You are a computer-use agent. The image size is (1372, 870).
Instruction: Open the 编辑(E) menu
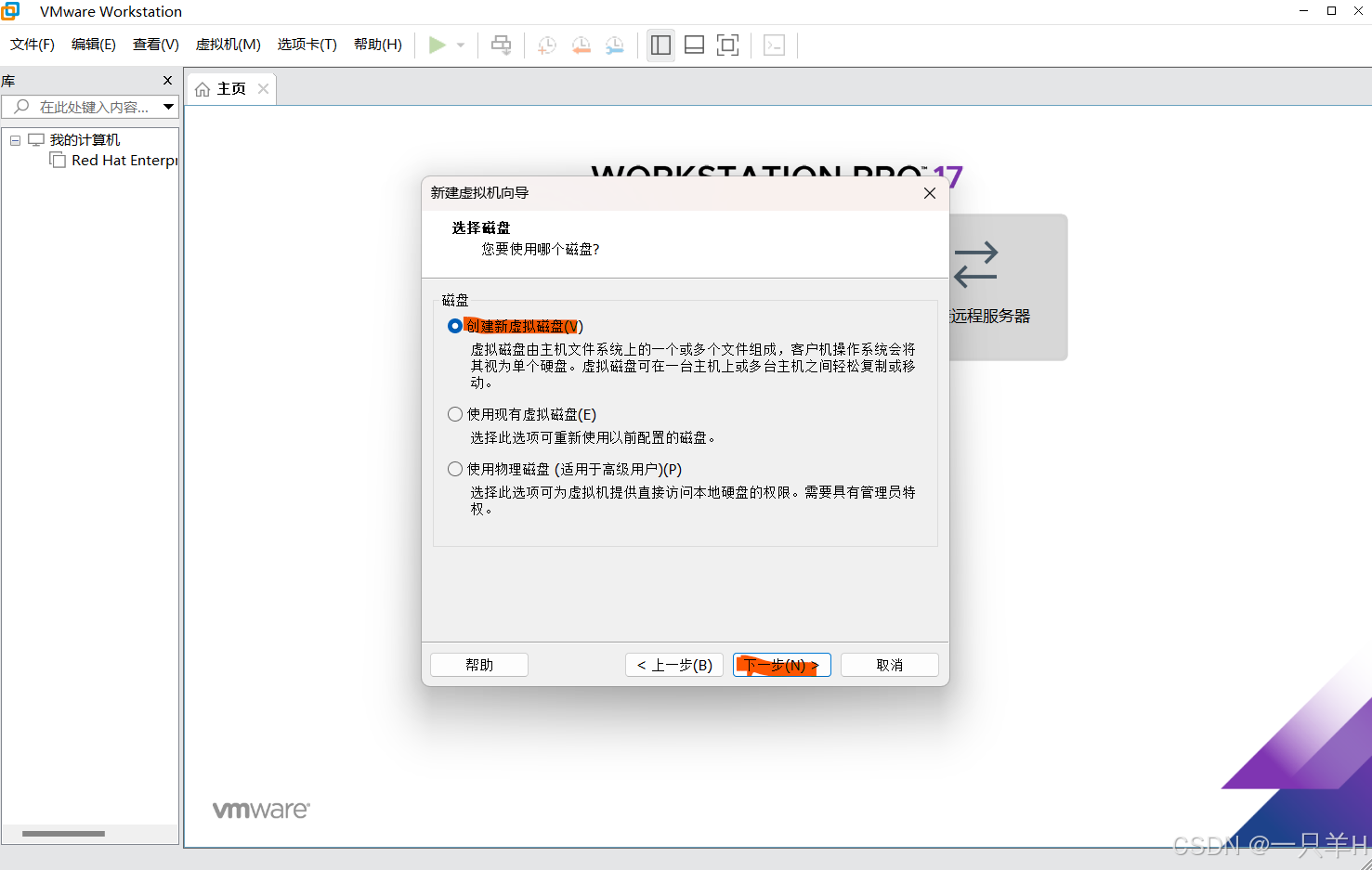click(94, 45)
